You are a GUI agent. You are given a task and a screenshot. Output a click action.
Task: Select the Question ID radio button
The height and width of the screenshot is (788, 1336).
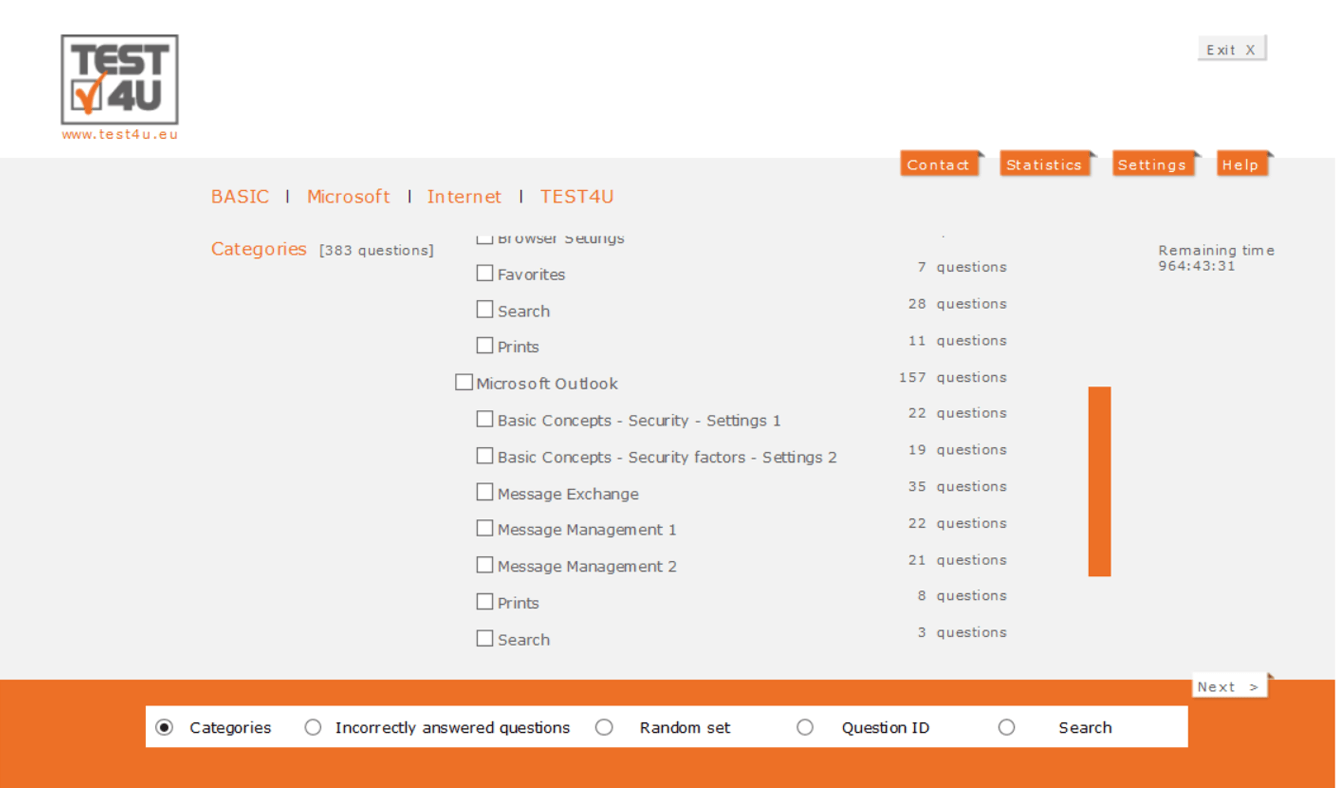tap(805, 727)
